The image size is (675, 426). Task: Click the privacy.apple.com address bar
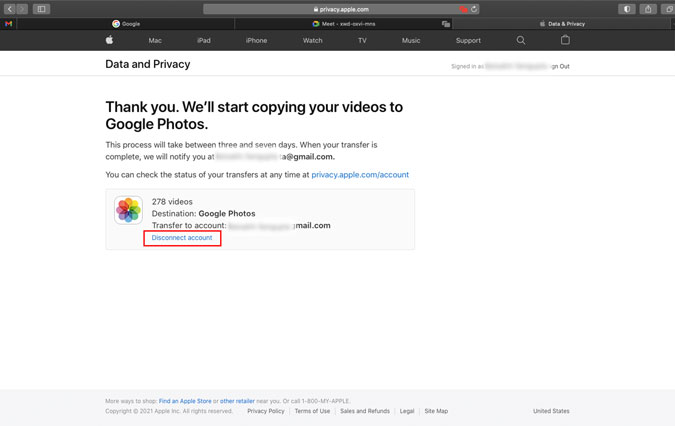point(341,9)
